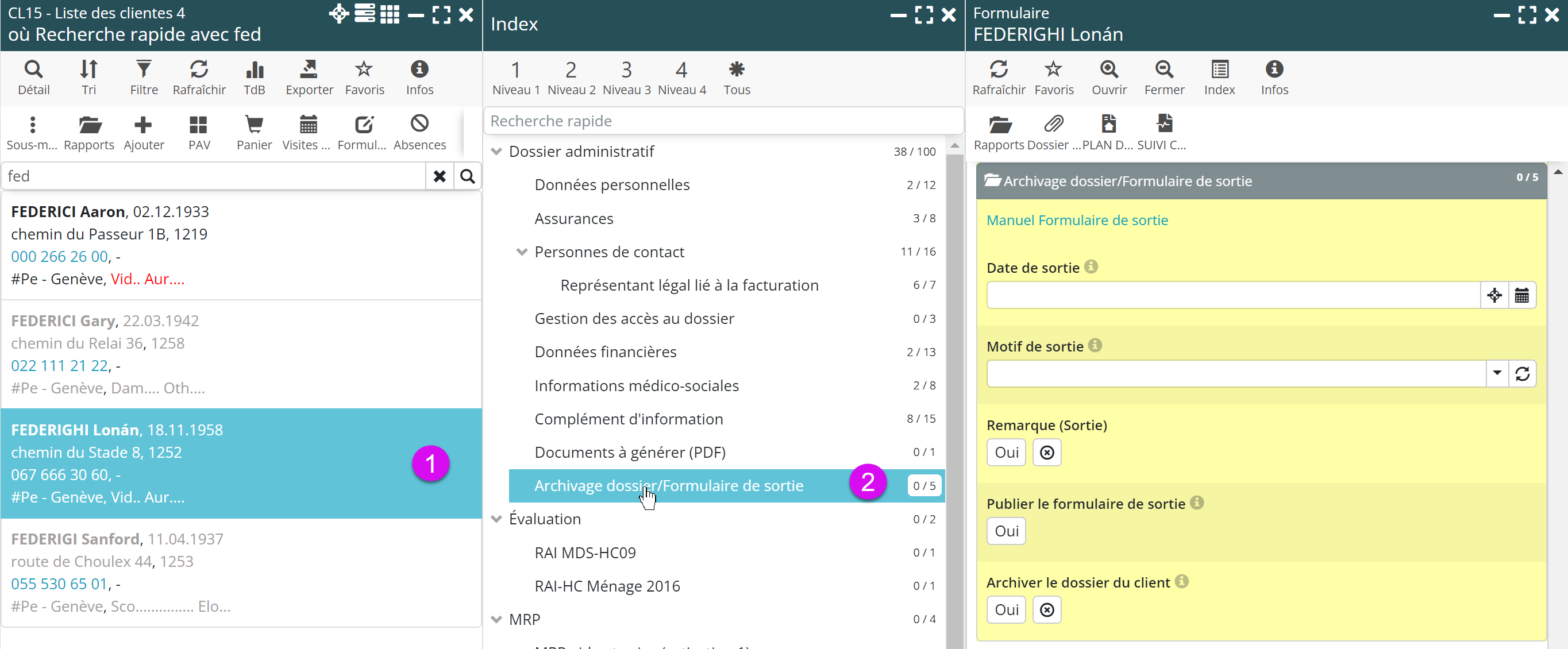
Task: Toggle Oui for Archiver le dossier du client
Action: [1006, 609]
